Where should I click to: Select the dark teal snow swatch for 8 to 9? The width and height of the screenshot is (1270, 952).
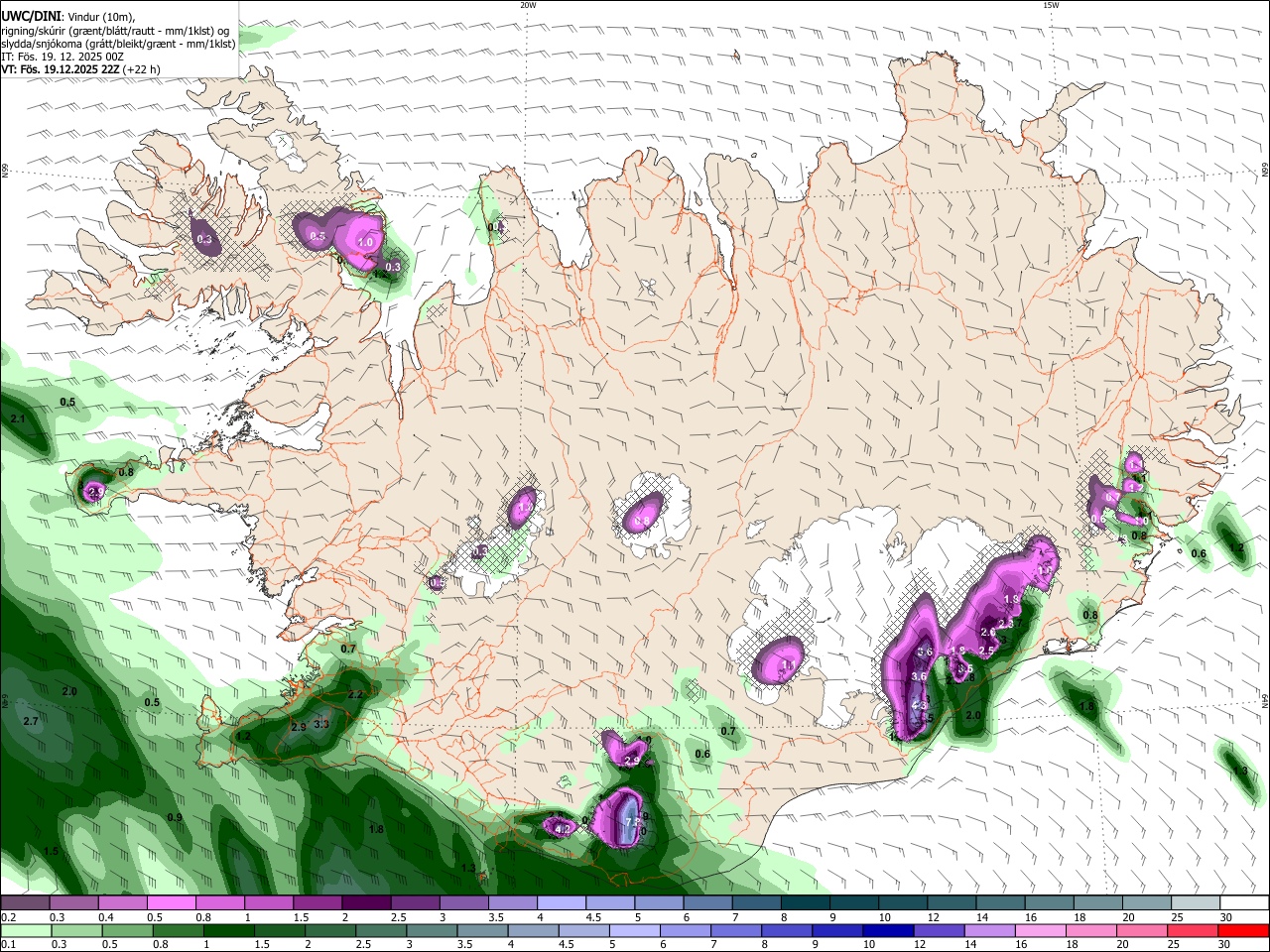click(807, 903)
